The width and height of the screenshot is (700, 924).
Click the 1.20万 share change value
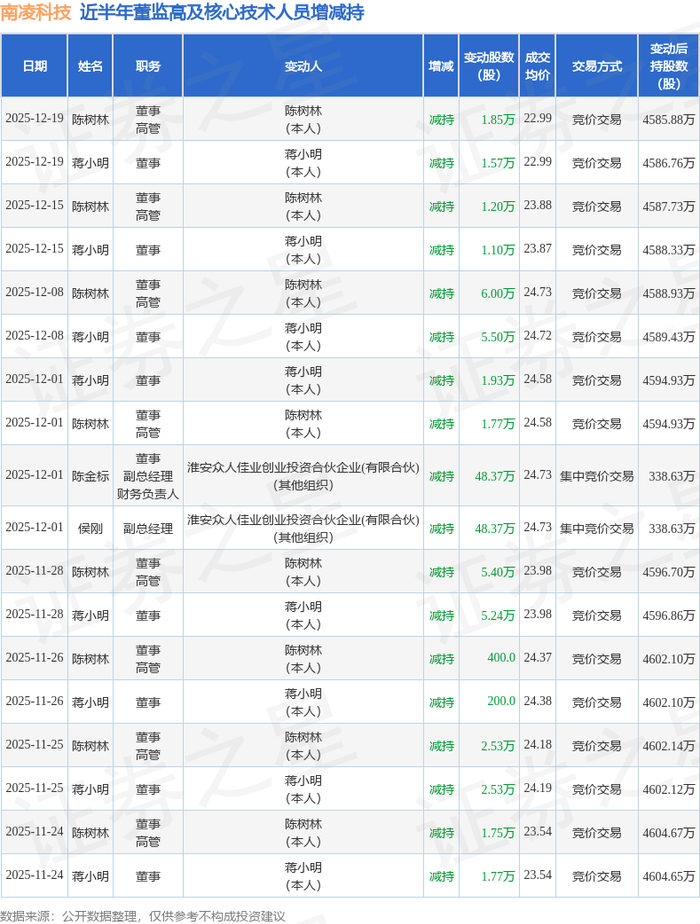498,207
